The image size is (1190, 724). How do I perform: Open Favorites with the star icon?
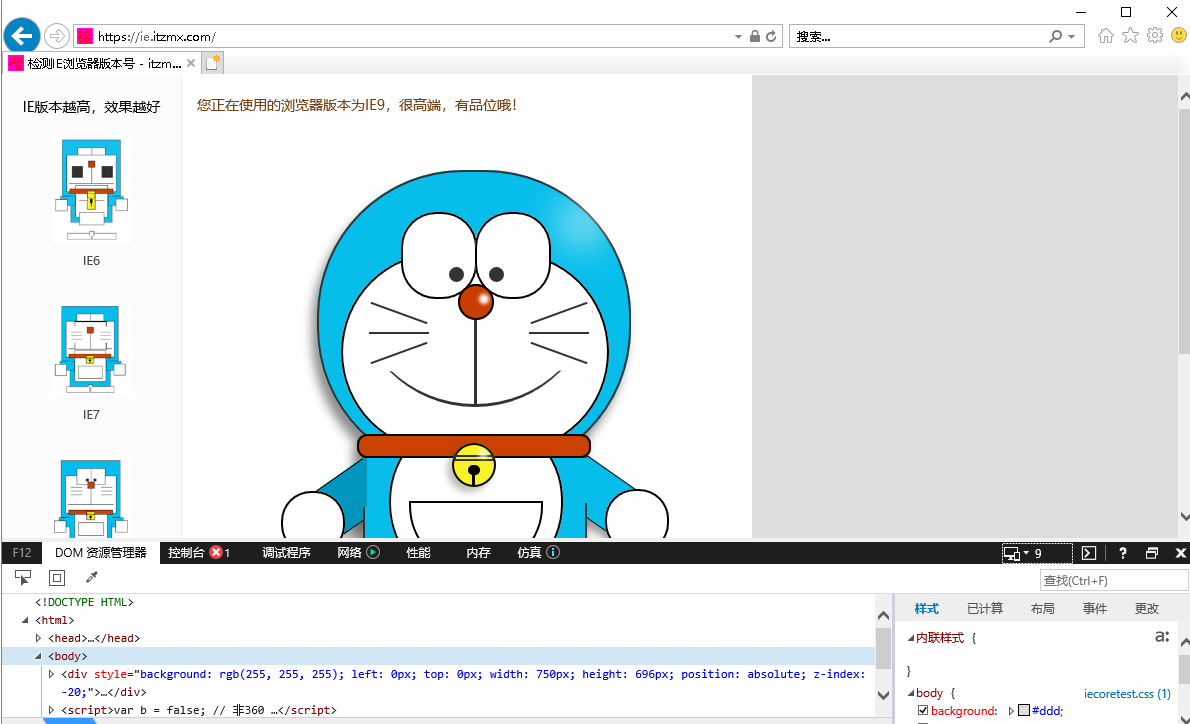pyautogui.click(x=1130, y=36)
